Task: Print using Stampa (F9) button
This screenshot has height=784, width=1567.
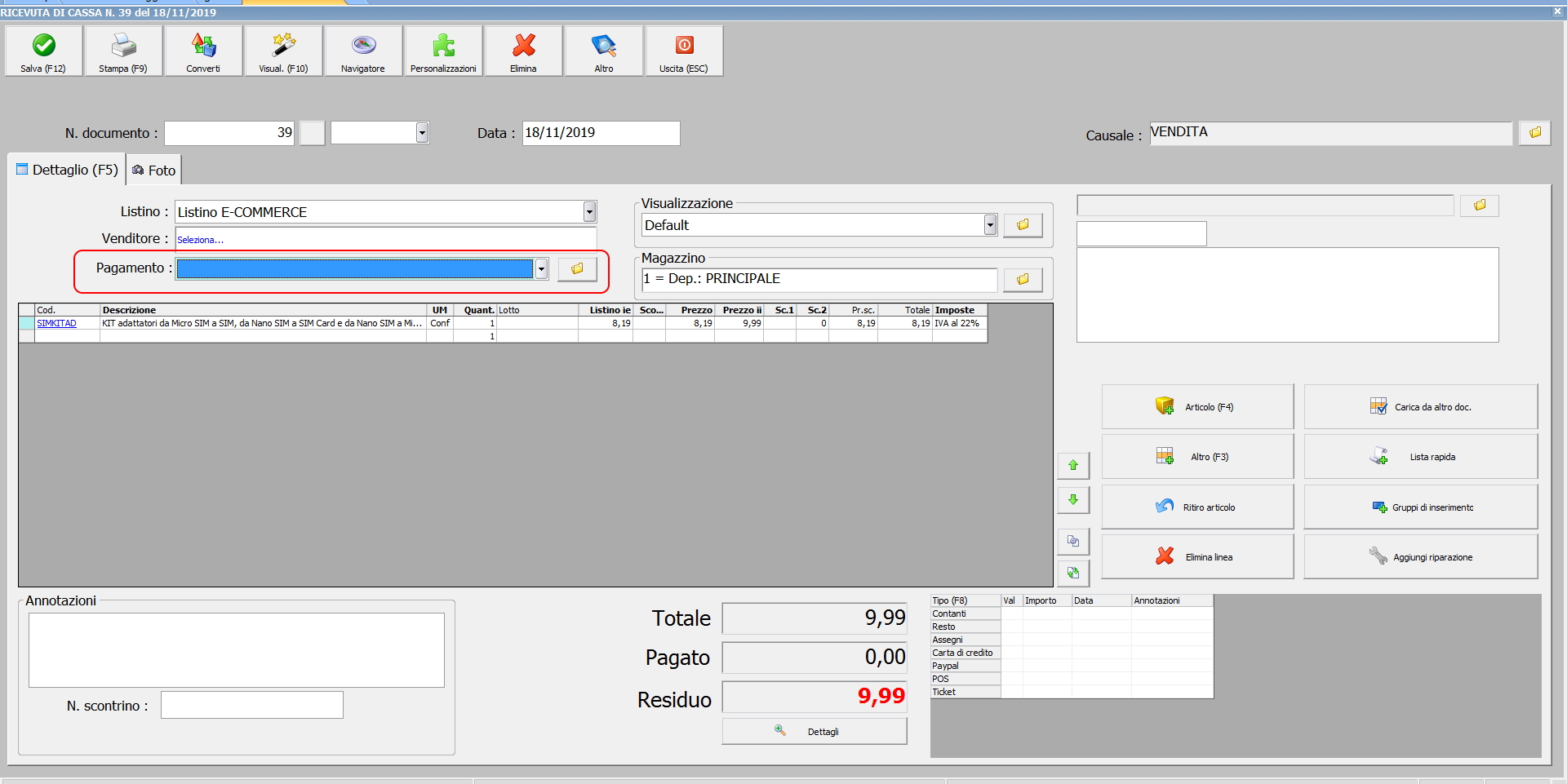Action: [x=123, y=51]
